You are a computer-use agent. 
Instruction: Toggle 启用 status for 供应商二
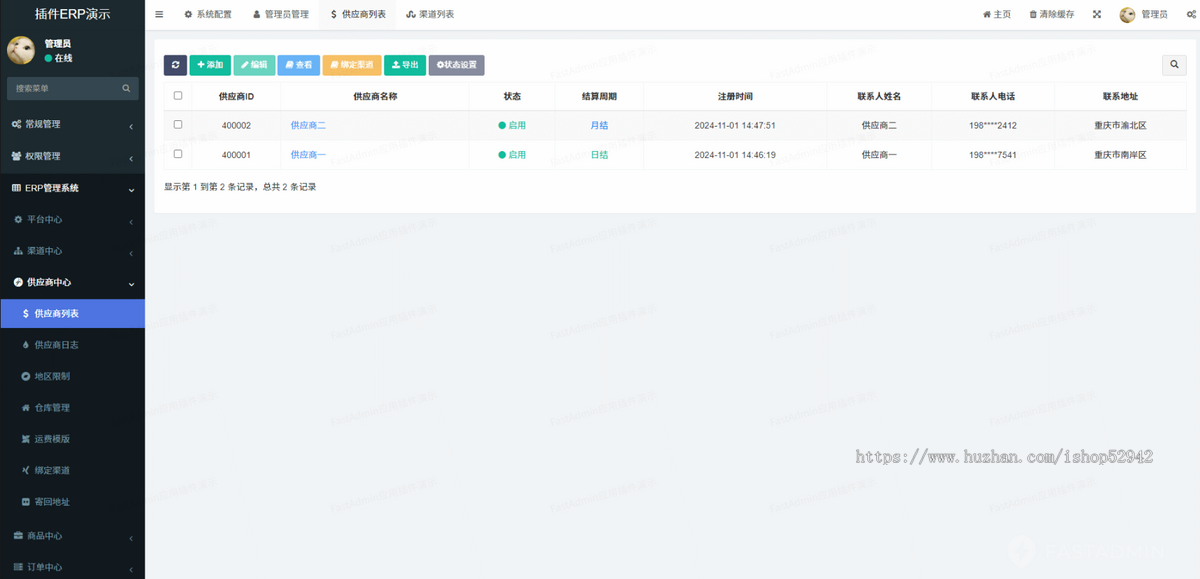tap(512, 126)
